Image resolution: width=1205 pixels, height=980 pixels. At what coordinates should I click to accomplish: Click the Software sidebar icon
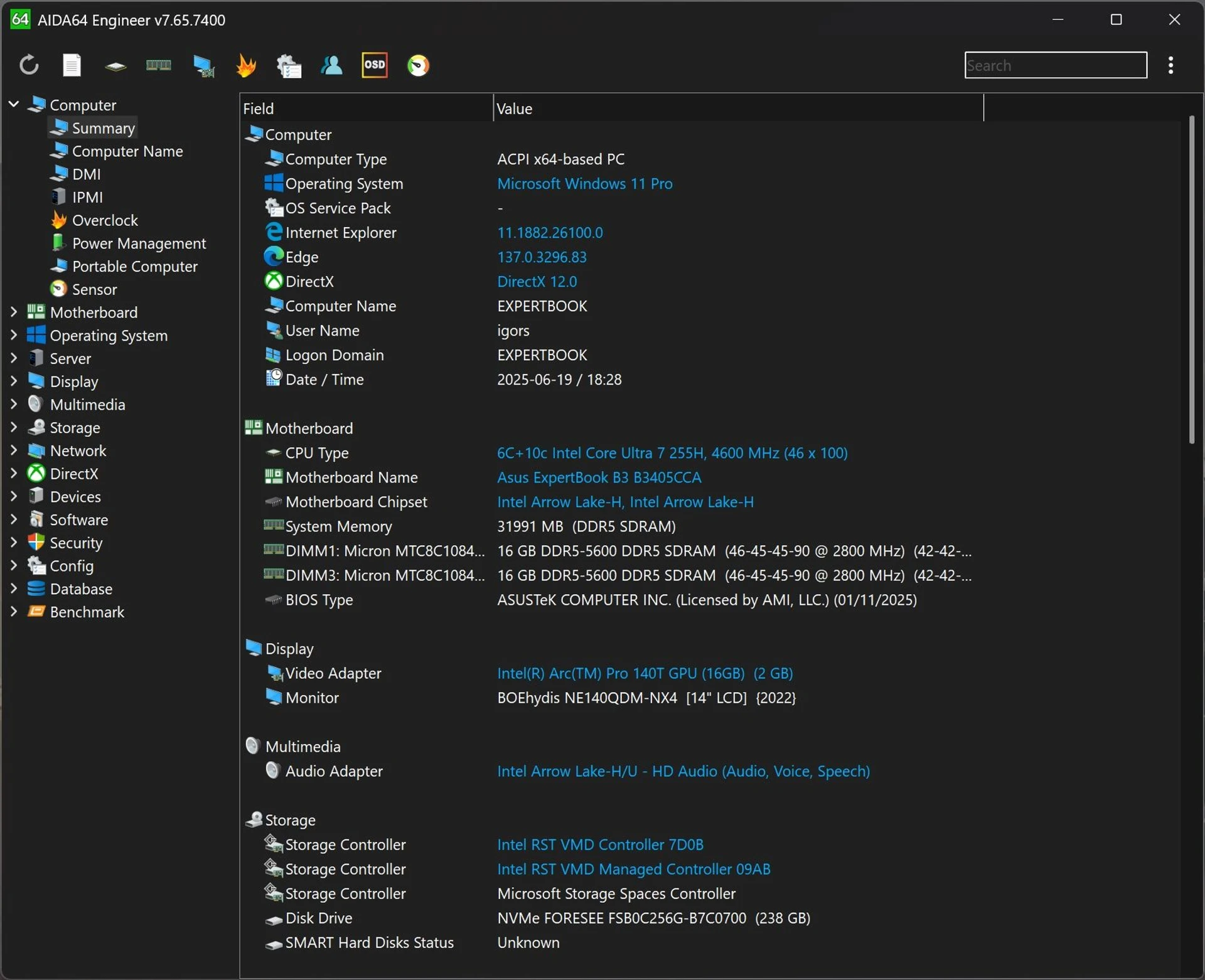coord(36,519)
